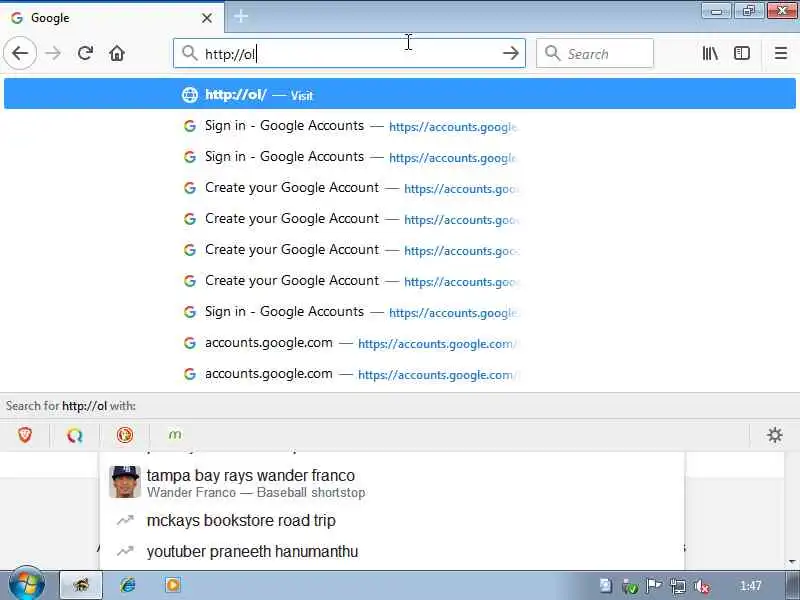
Task: Click the document tray icon near flag
Action: (x=606, y=585)
